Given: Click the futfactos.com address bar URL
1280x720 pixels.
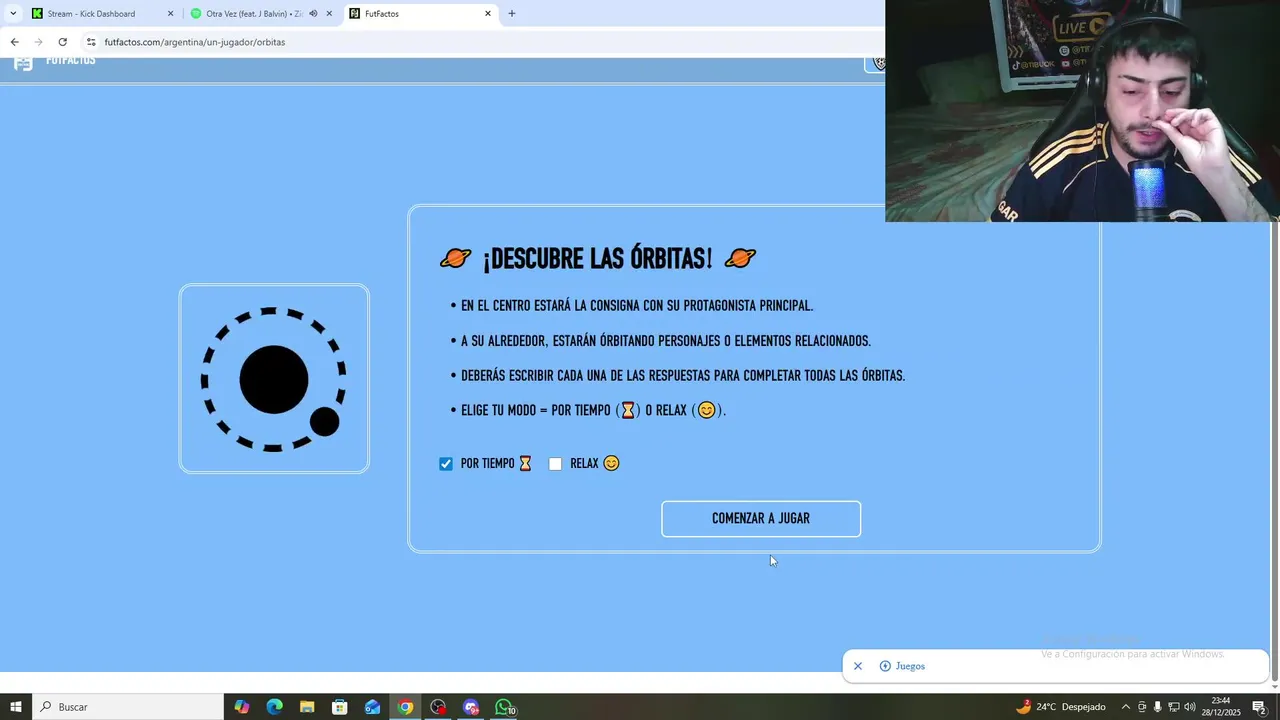Looking at the screenshot, I should (x=195, y=42).
